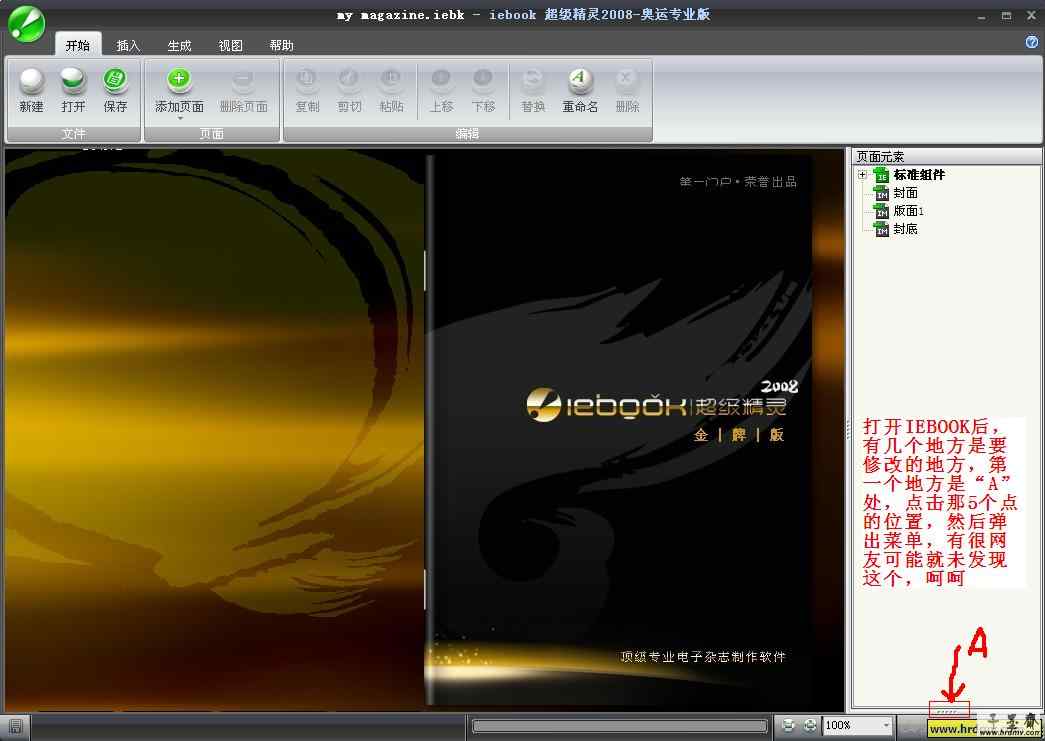Click the 粘贴 paste icon
This screenshot has height=741, width=1045.
391,79
